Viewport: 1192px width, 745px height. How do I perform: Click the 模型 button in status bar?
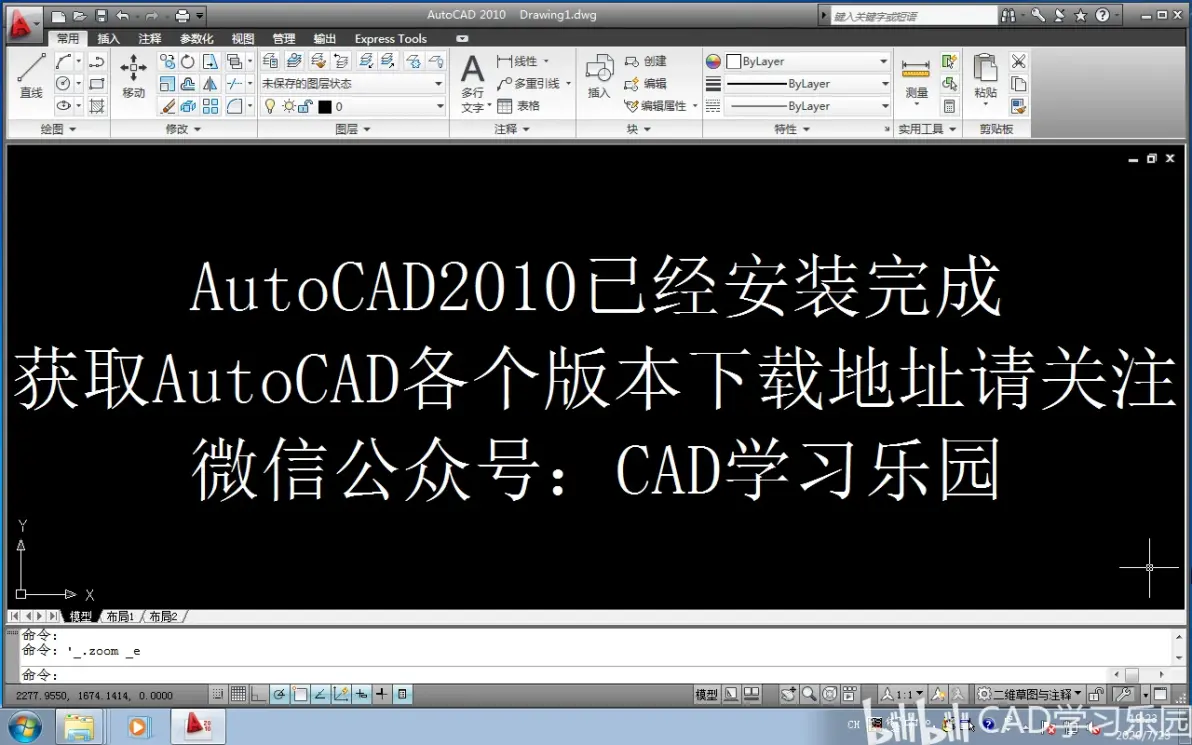pos(706,694)
